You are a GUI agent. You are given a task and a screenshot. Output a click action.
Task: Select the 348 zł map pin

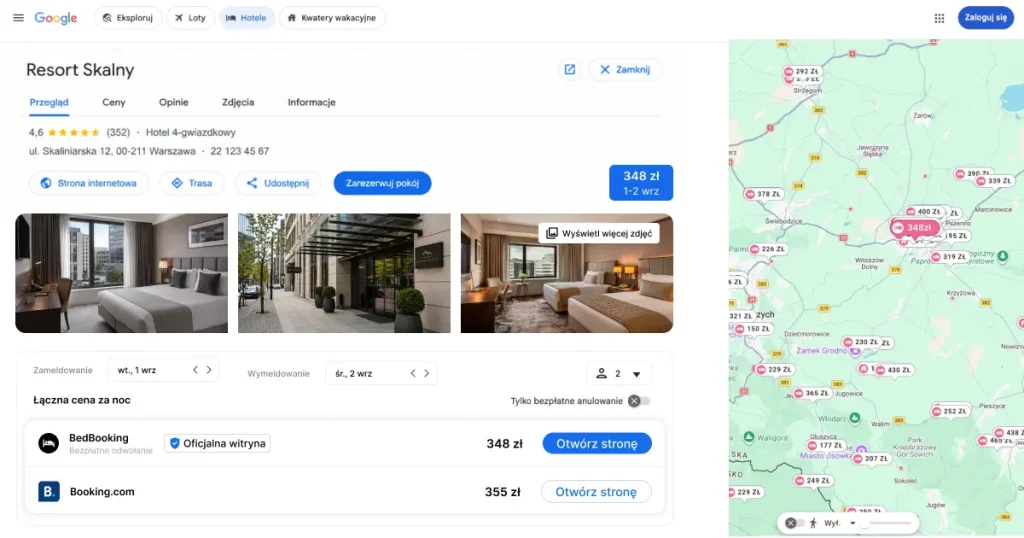[914, 228]
